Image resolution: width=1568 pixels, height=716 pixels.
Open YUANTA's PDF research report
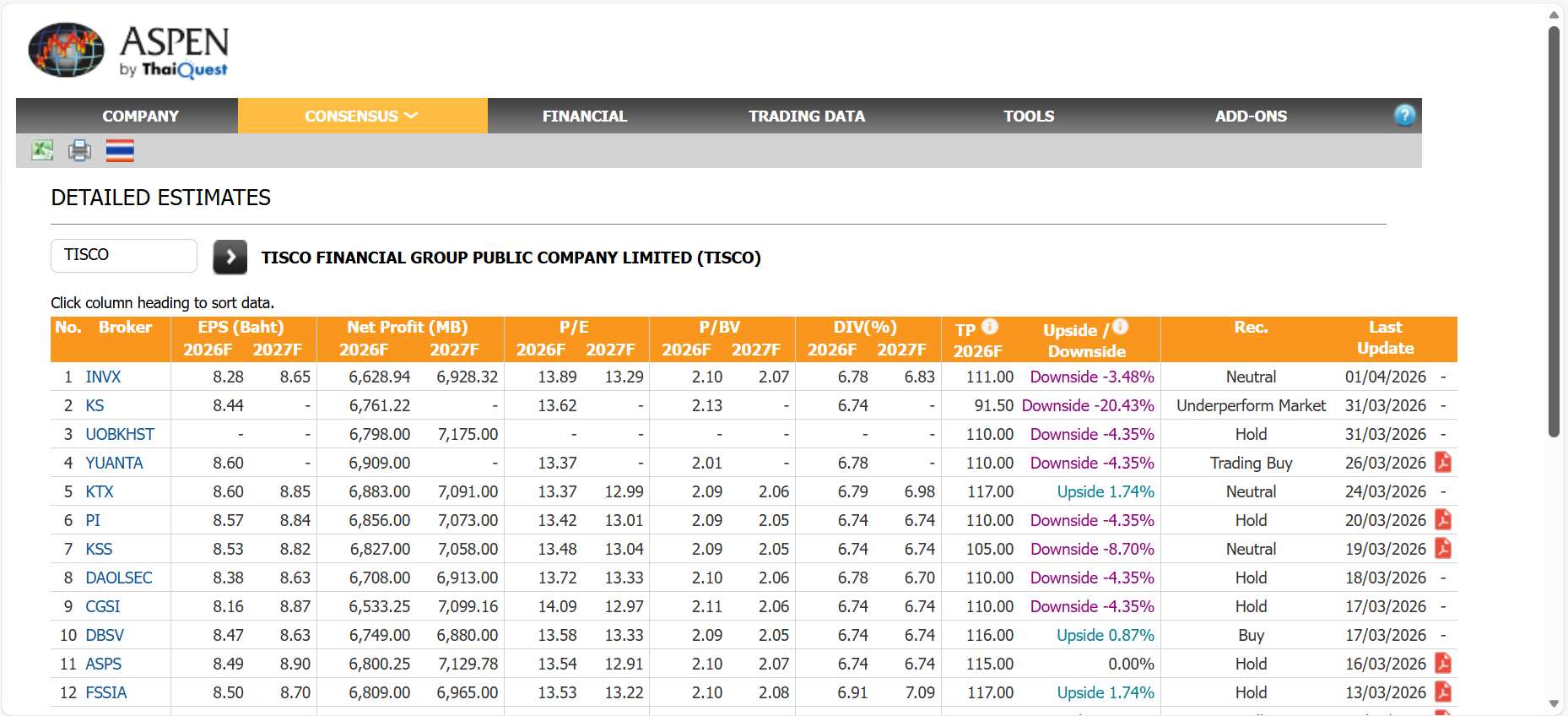(x=1443, y=463)
